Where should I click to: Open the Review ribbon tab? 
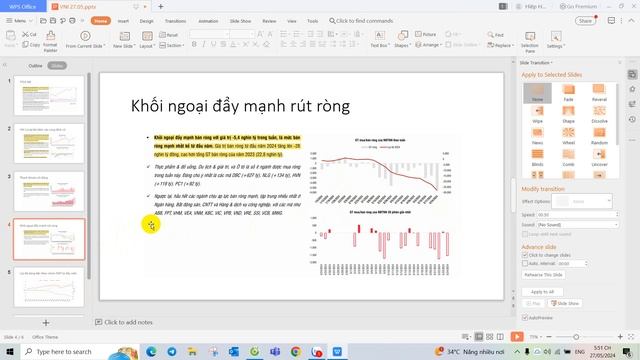click(269, 21)
